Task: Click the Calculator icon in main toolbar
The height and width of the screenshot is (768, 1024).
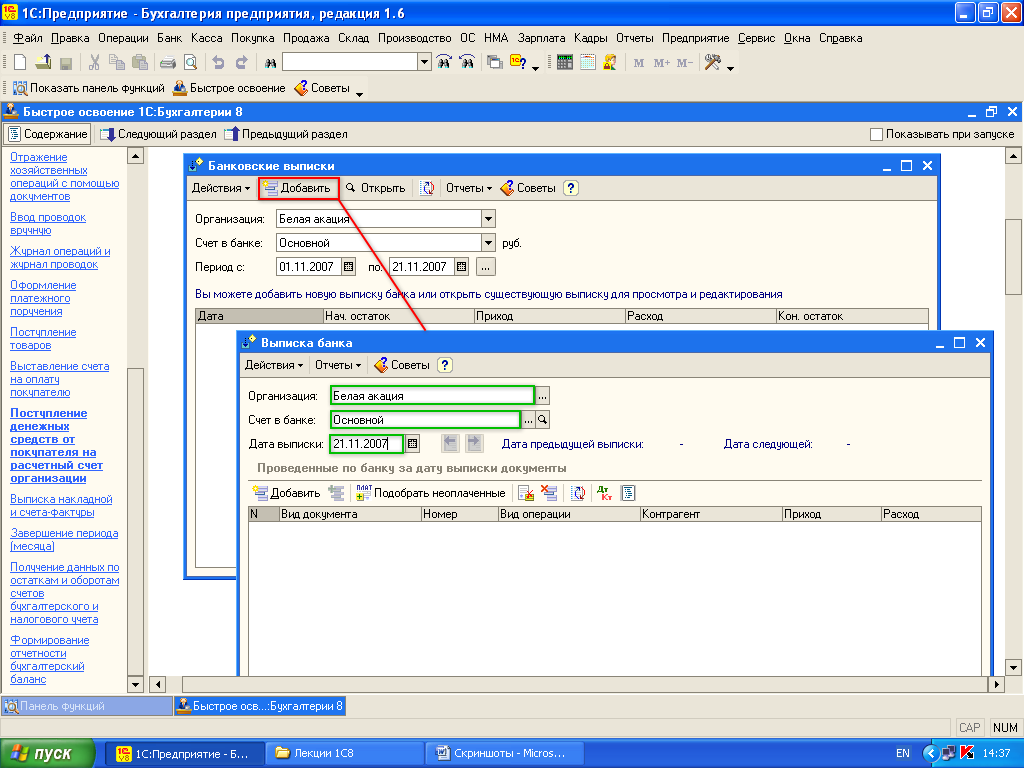Action: point(565,63)
